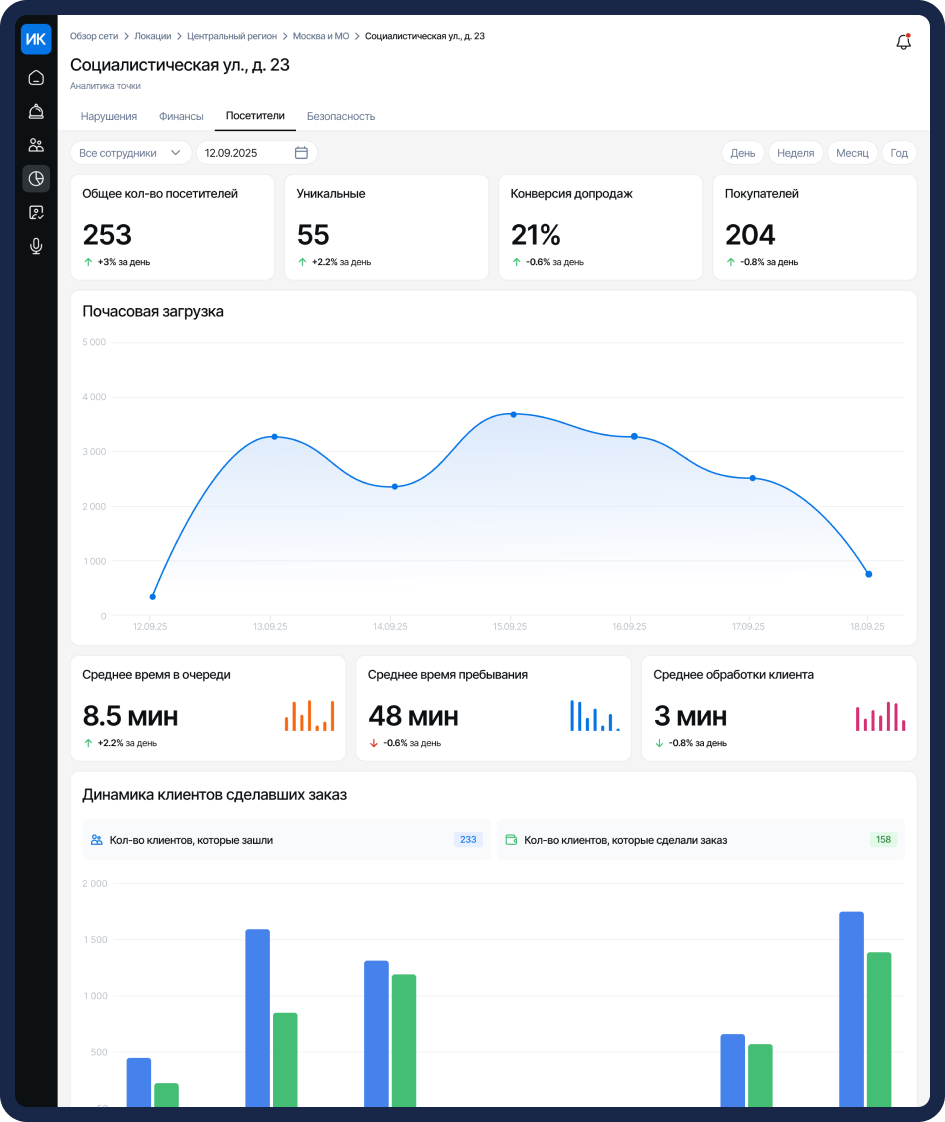Screen dimensions: 945x1122
Task: Click the 12.09.2025 date input field
Action: click(256, 152)
